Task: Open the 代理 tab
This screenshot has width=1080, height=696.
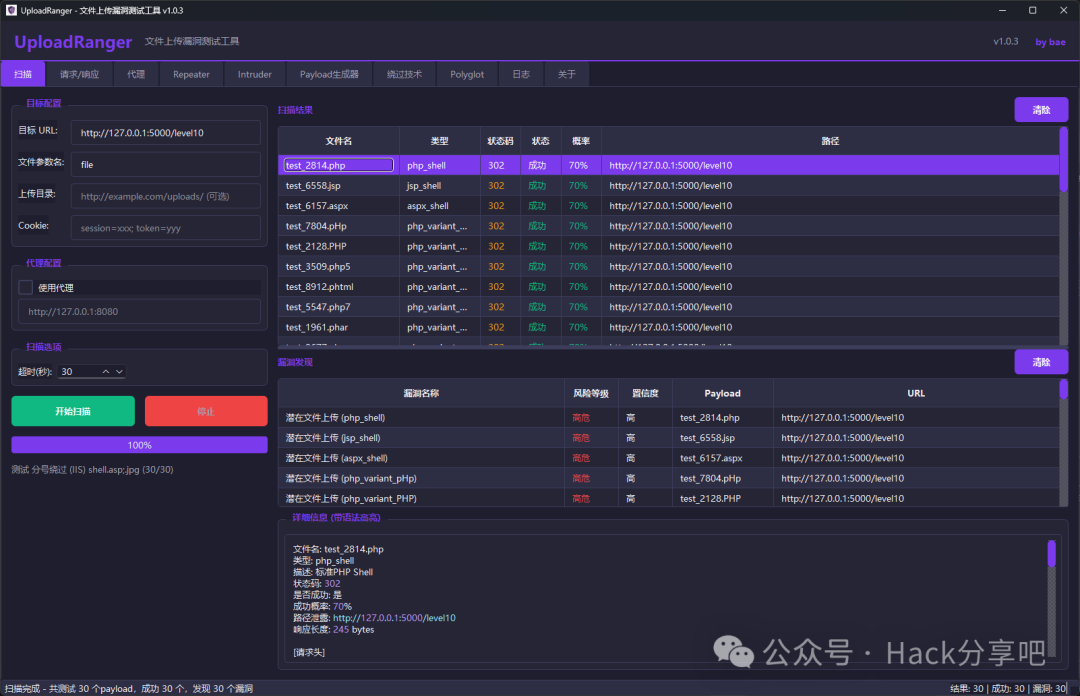Action: (136, 74)
